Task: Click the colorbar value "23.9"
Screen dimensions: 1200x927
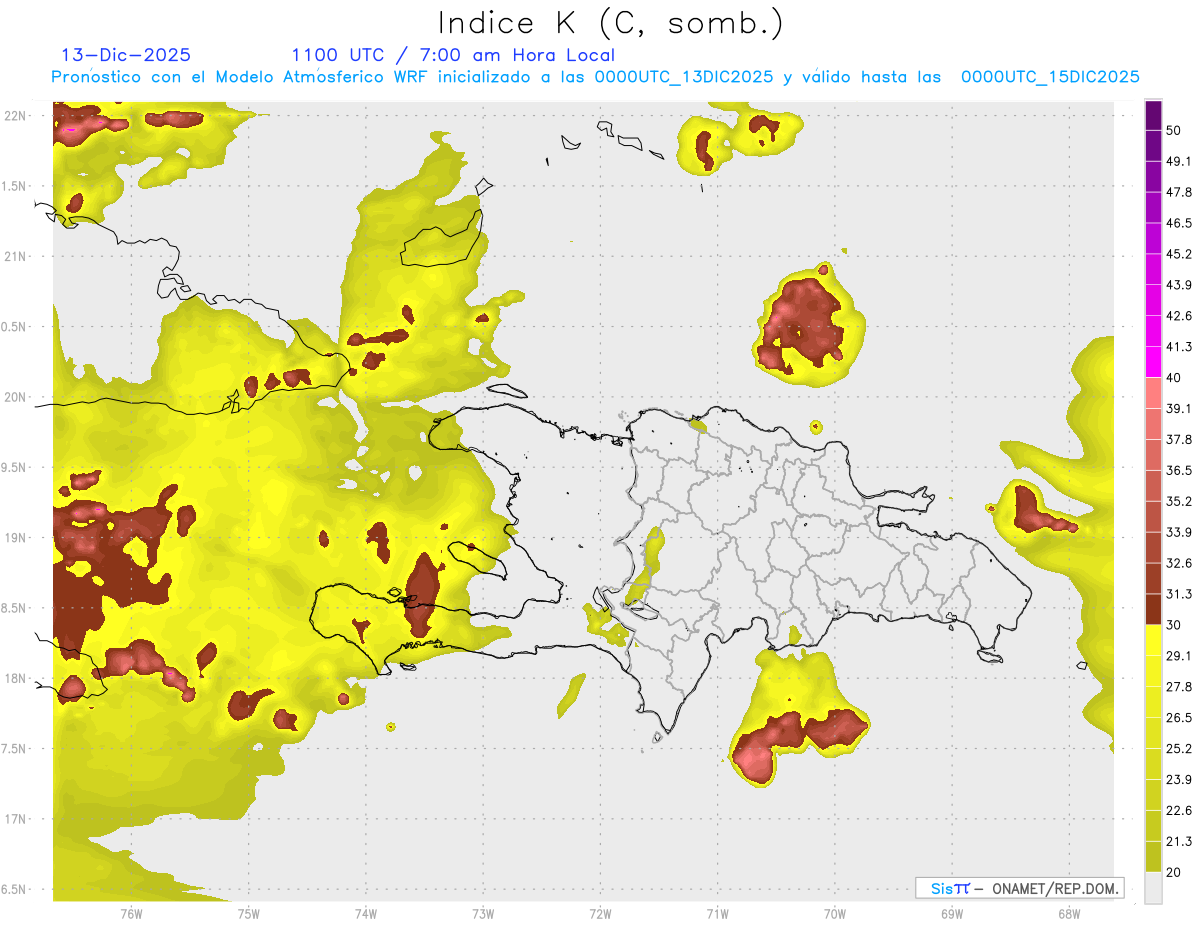Action: click(1179, 779)
